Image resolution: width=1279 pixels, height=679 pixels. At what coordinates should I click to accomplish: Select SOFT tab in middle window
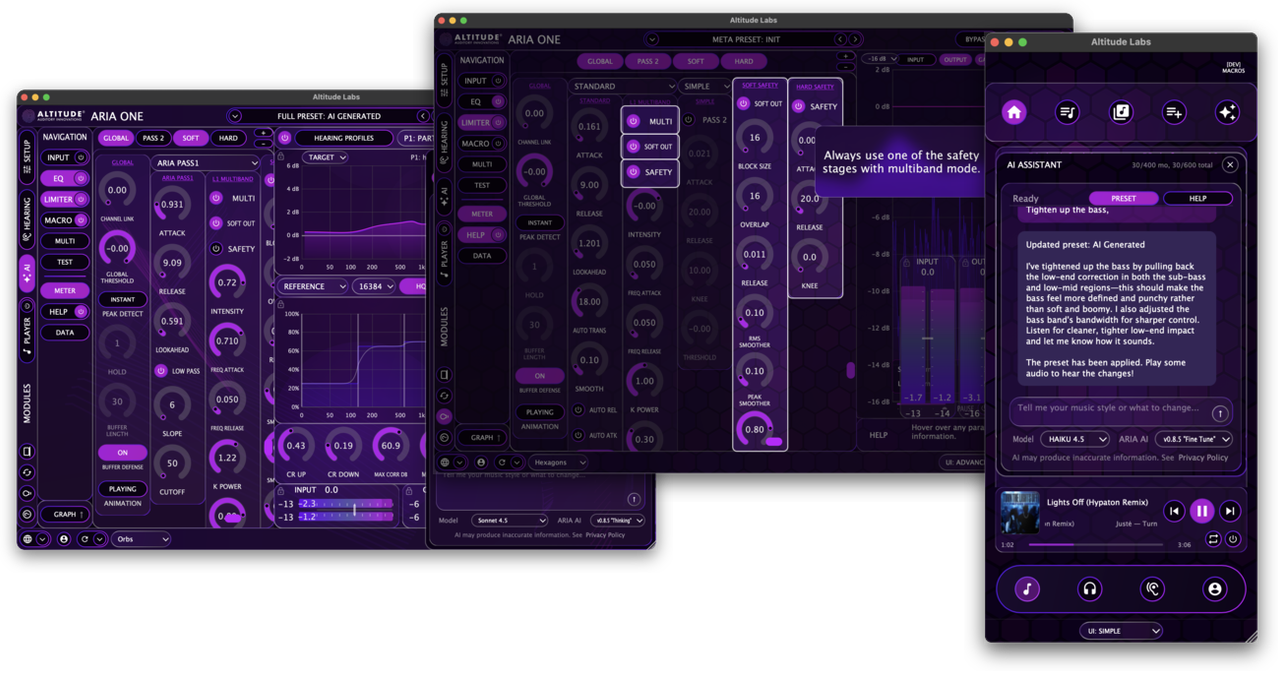pyautogui.click(x=696, y=61)
